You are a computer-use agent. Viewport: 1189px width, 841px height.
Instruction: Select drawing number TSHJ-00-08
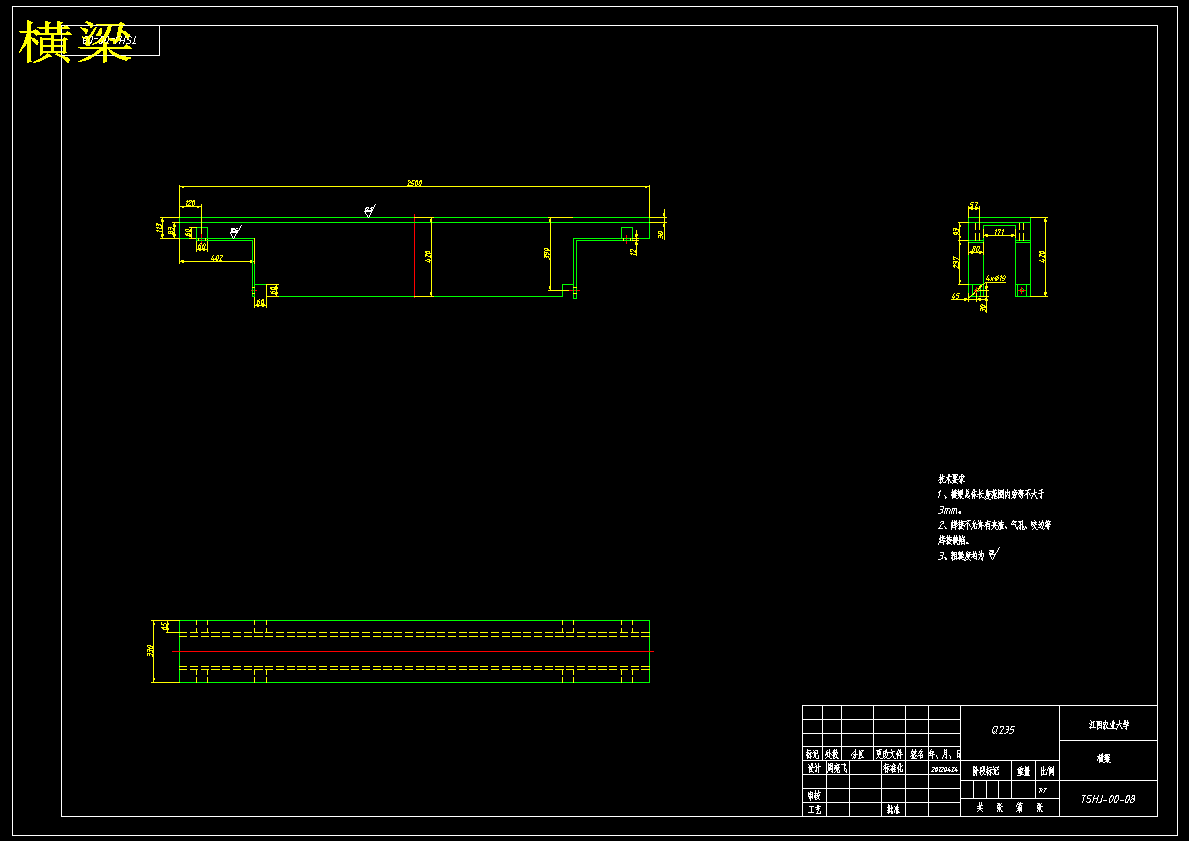coord(1108,799)
